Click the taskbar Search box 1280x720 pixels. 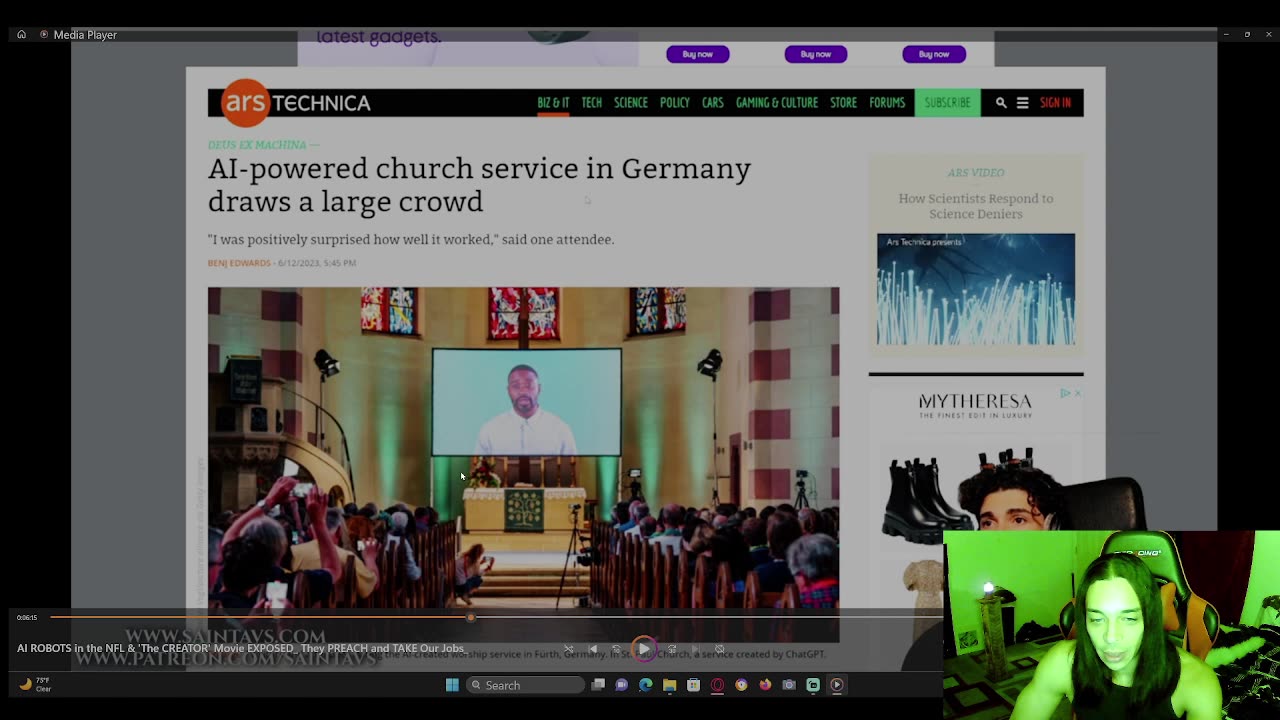coord(525,685)
